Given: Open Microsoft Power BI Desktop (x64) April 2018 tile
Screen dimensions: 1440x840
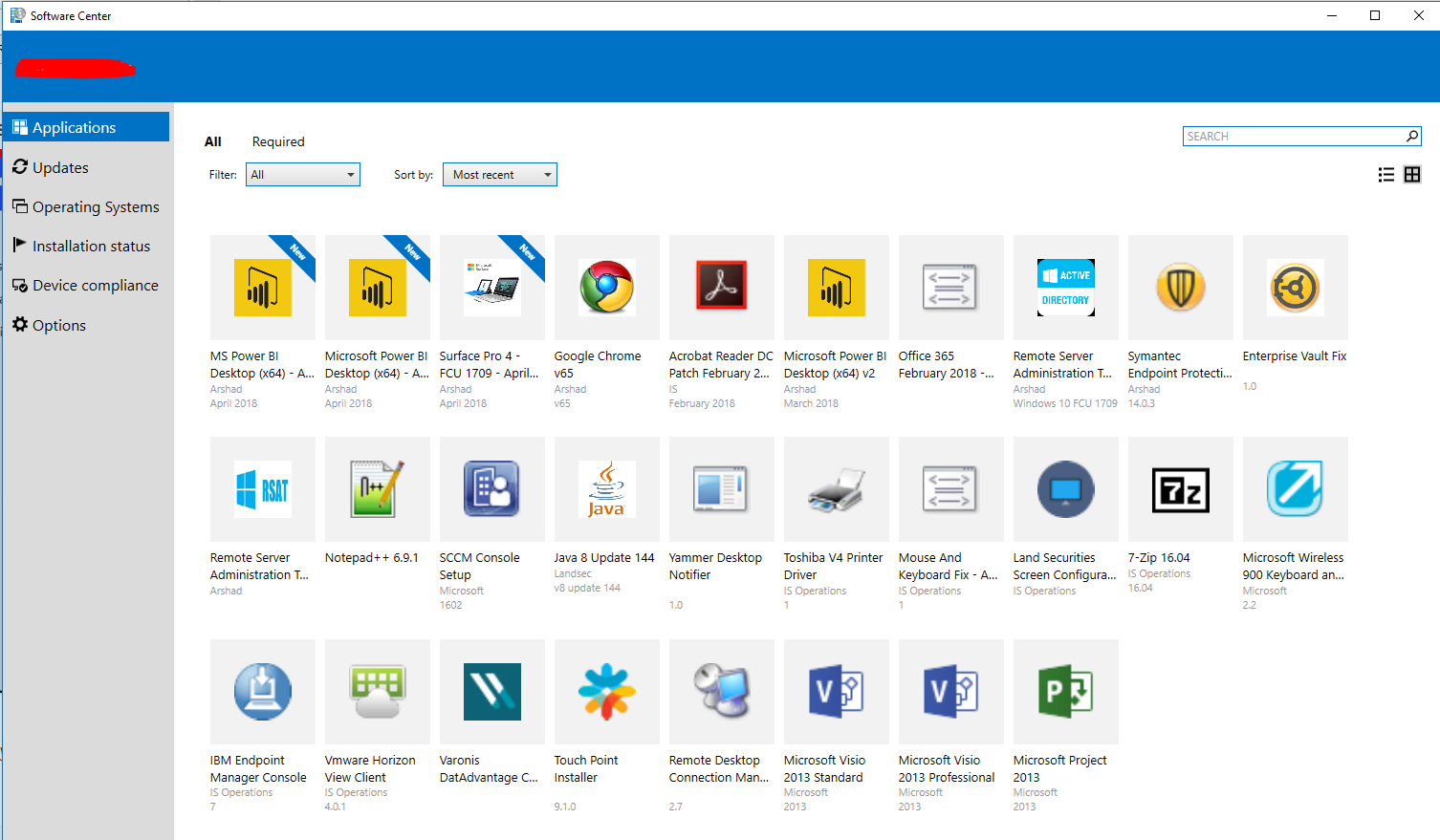Looking at the screenshot, I should point(378,288).
